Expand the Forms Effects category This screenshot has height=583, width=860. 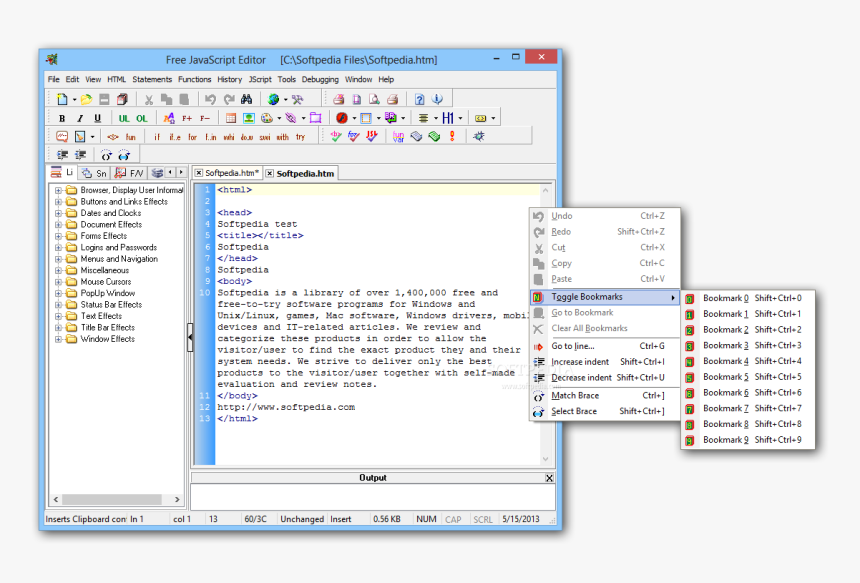(58, 236)
